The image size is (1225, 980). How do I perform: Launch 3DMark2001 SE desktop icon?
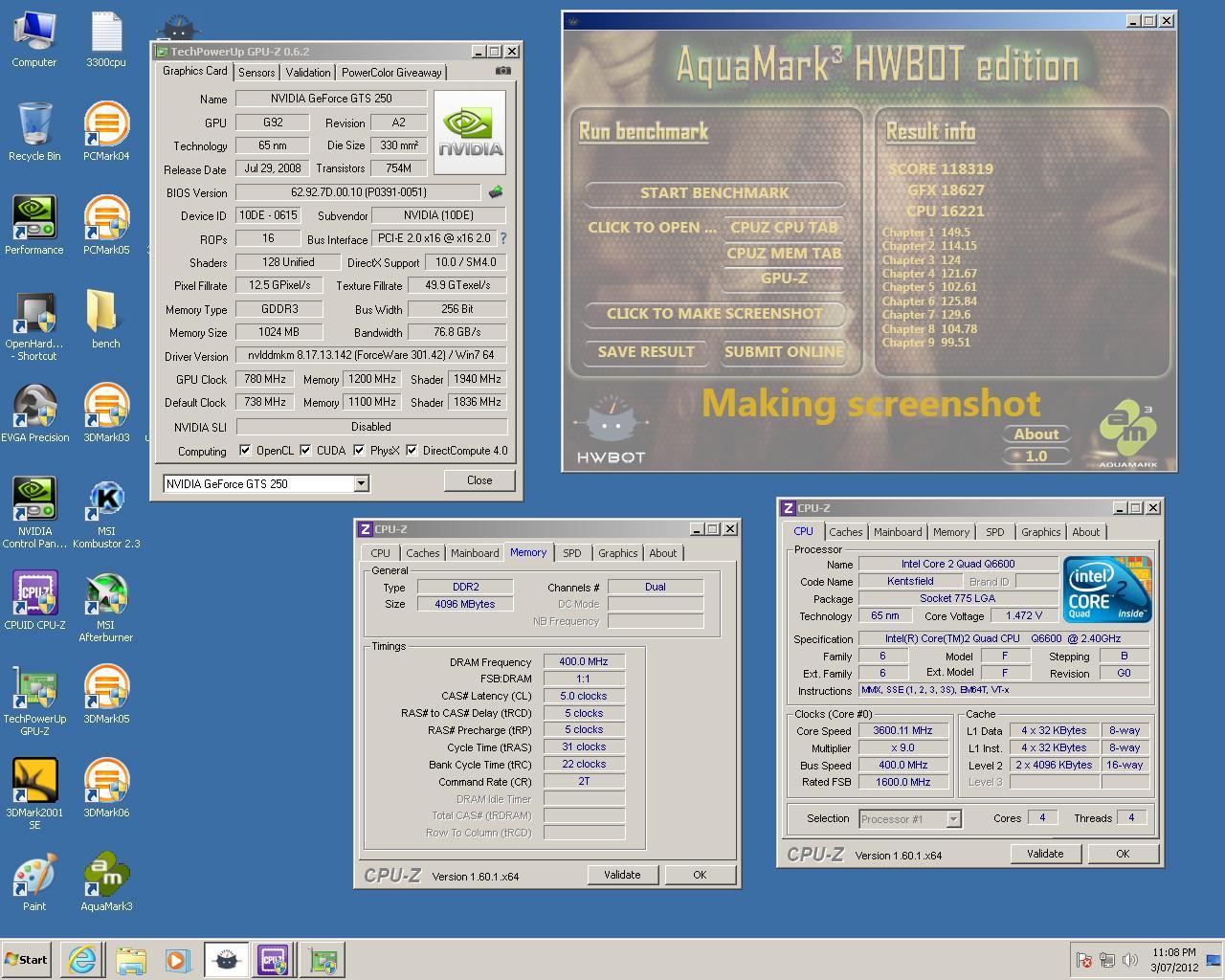tap(34, 794)
